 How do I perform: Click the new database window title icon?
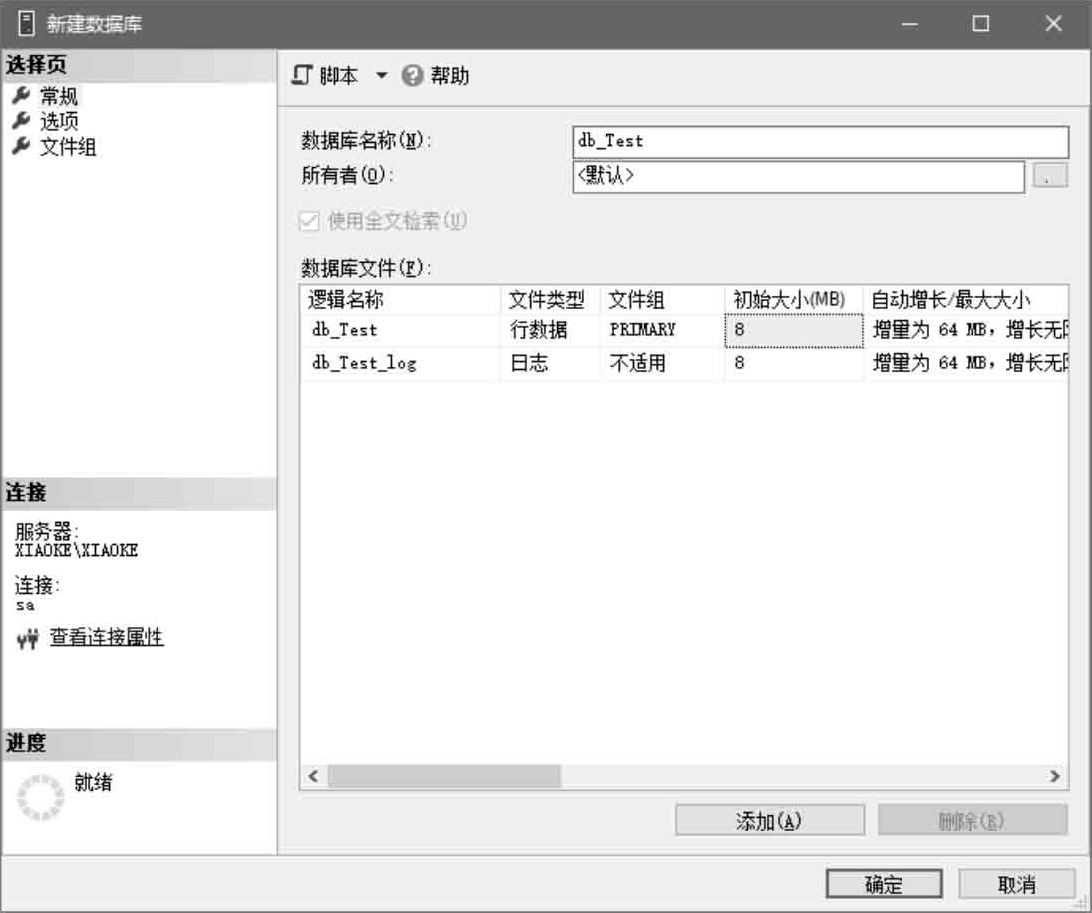tap(25, 24)
